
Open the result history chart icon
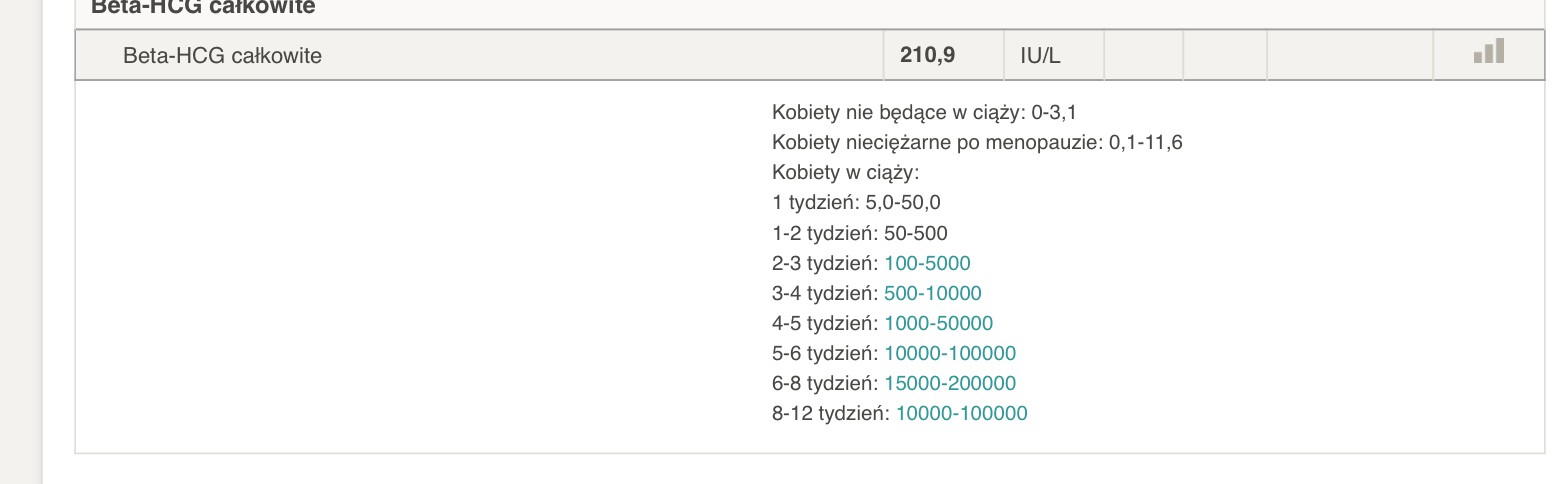tap(1488, 52)
